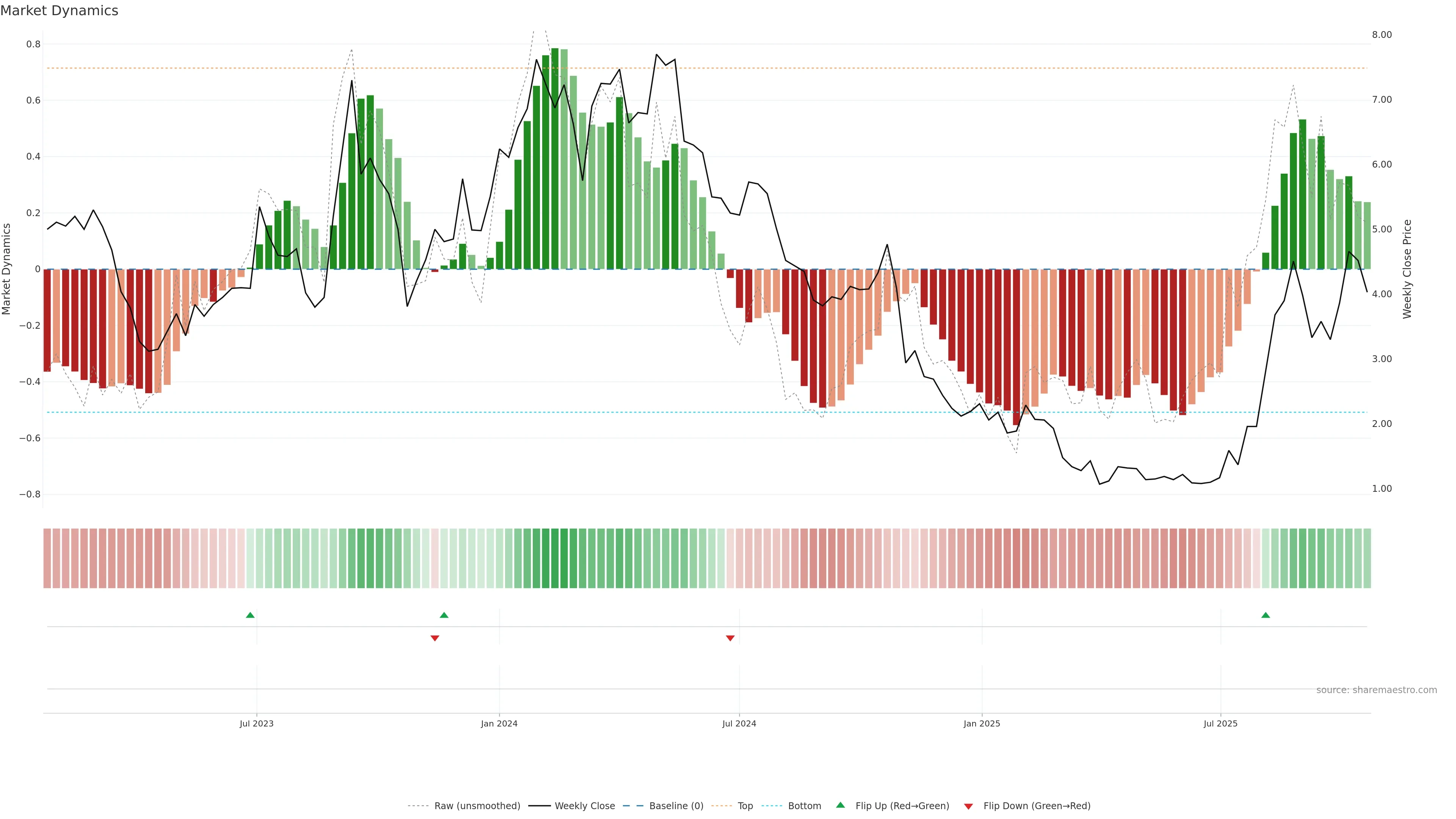
Task: Toggle the Baseline (0) legend entry
Action: pyautogui.click(x=676, y=806)
